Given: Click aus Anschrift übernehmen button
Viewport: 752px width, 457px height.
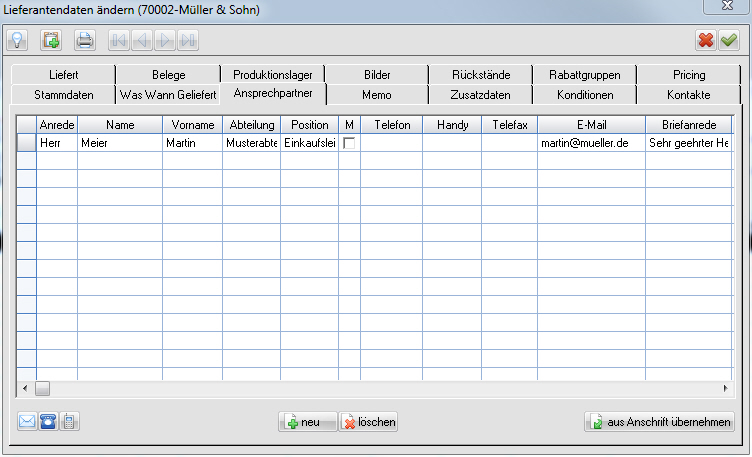Looking at the screenshot, I should [659, 422].
